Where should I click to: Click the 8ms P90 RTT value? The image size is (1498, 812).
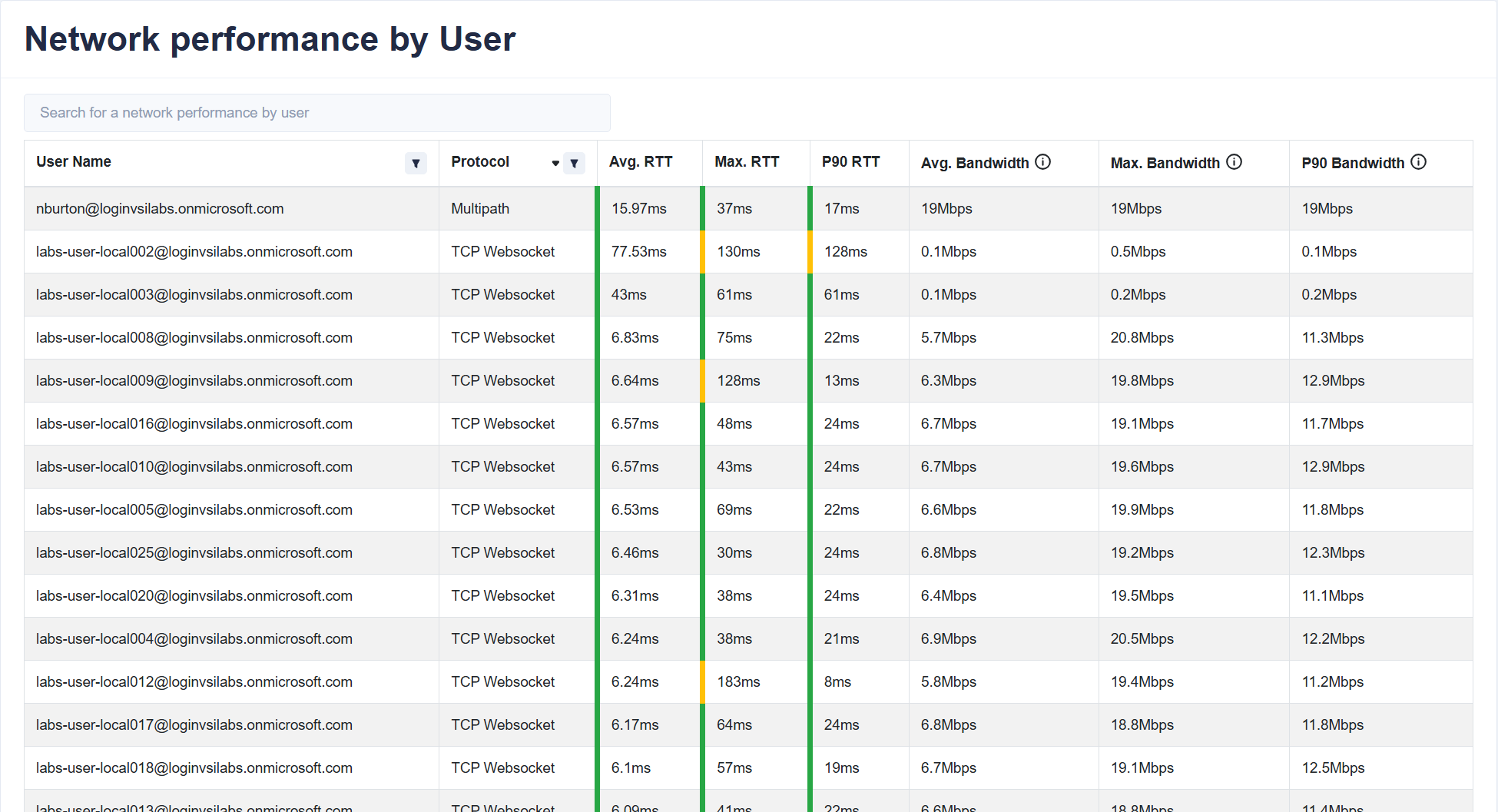coord(837,682)
